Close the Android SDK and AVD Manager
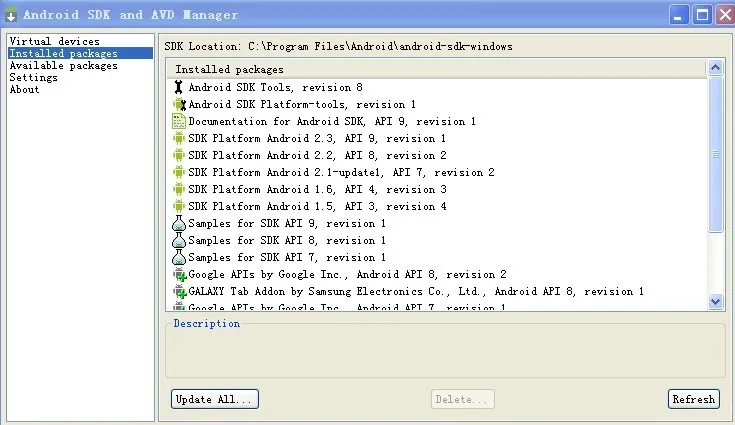The image size is (735, 425). [725, 15]
